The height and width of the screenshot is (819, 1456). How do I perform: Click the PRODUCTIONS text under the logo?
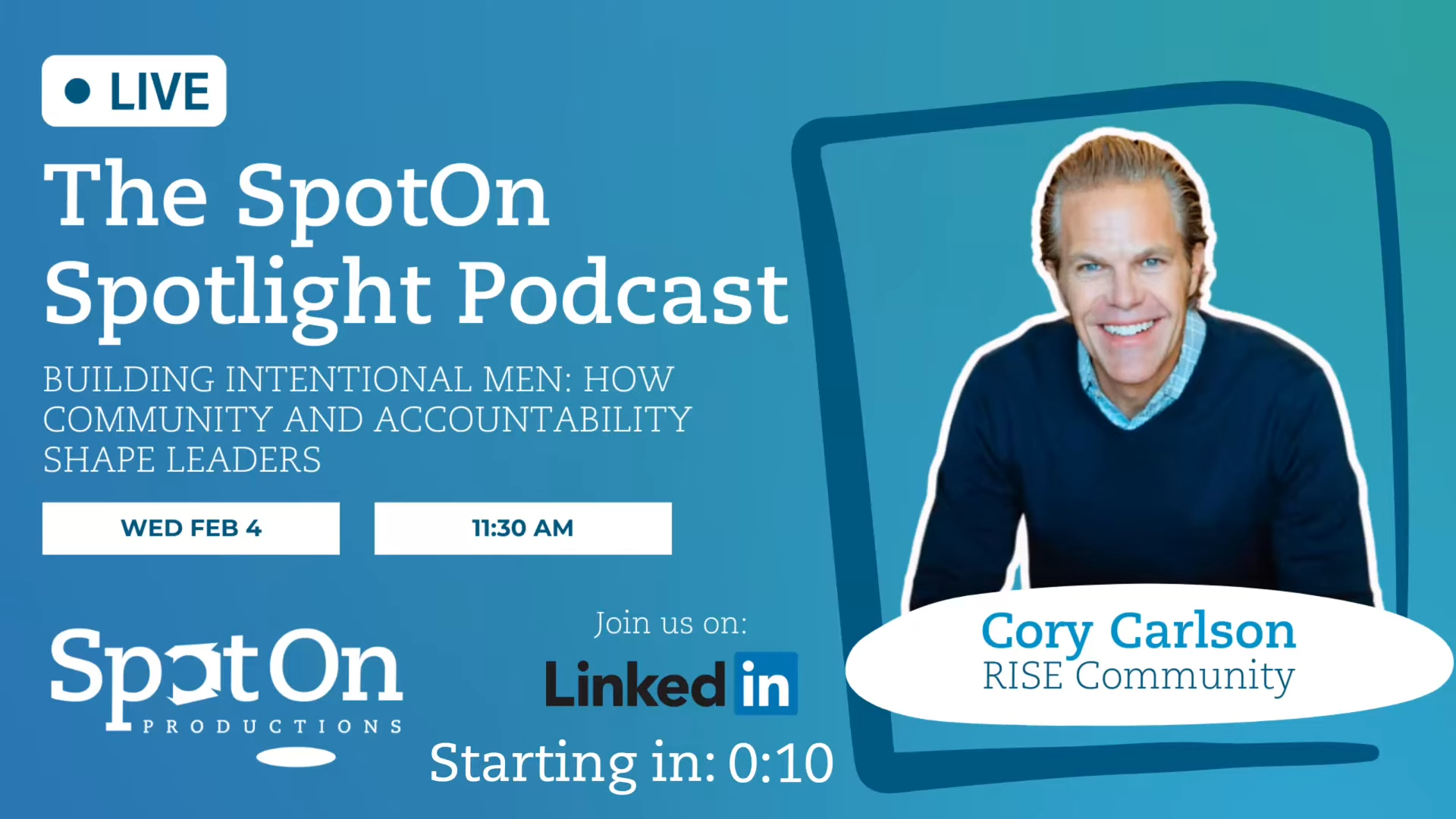pyautogui.click(x=273, y=726)
